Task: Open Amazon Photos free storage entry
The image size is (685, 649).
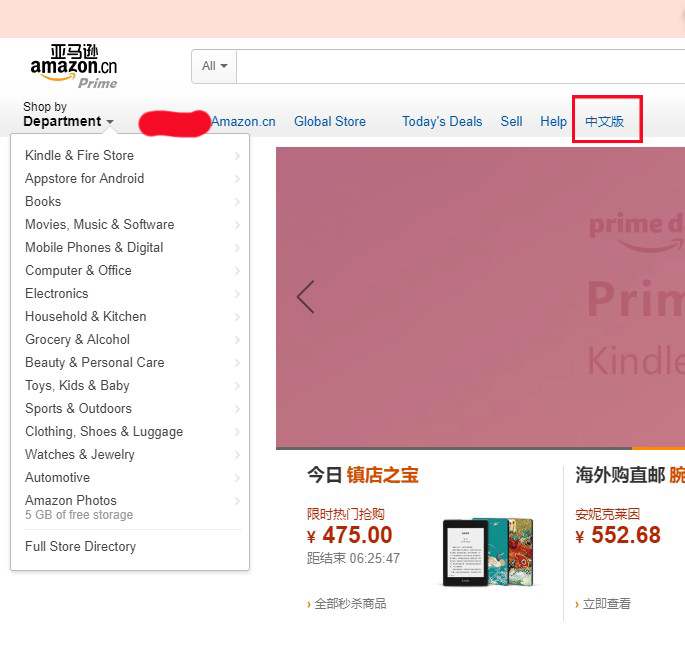Action: [79, 507]
